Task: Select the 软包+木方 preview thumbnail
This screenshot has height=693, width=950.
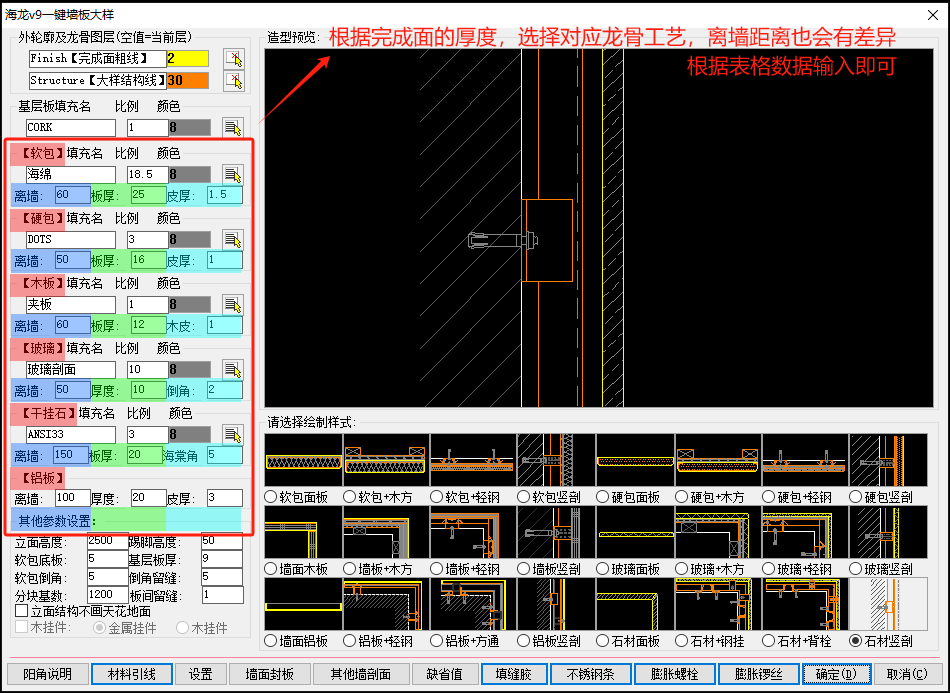Action: coord(386,460)
